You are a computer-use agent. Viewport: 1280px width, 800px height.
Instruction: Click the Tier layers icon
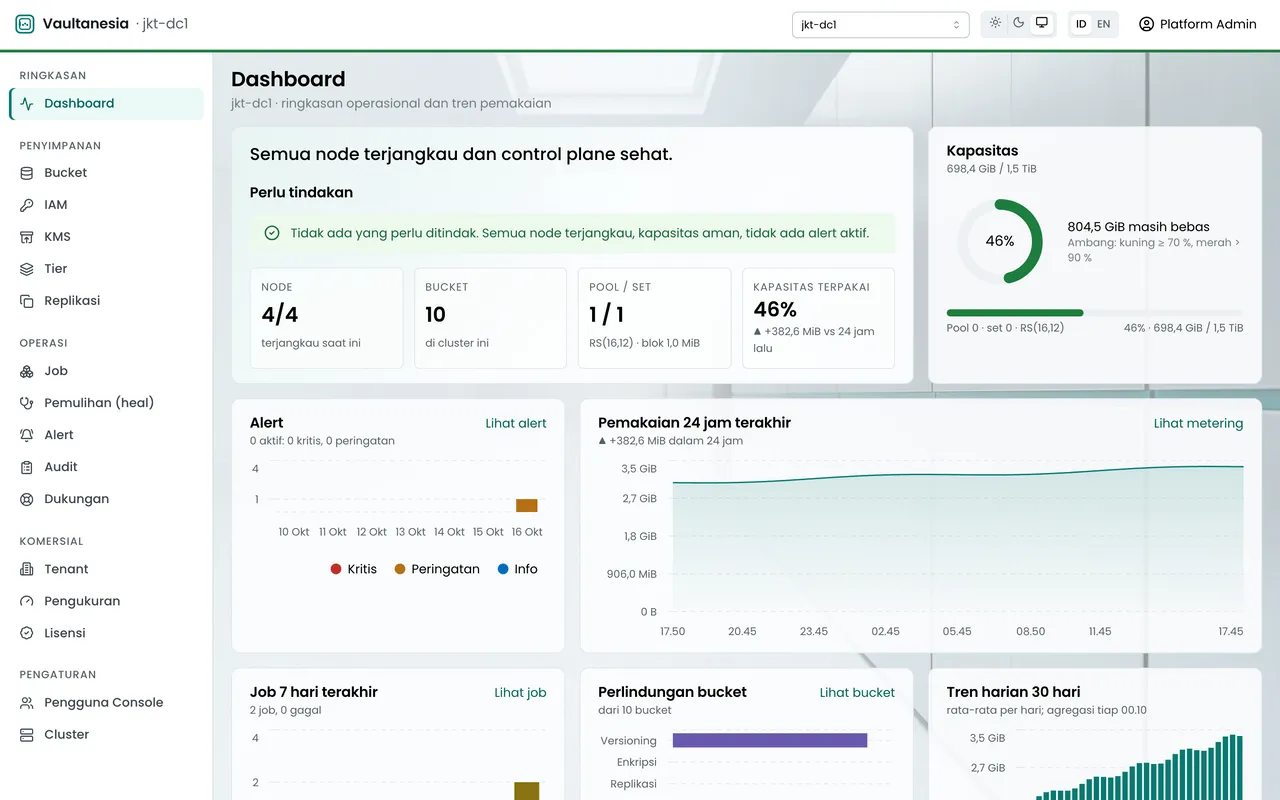coord(27,269)
